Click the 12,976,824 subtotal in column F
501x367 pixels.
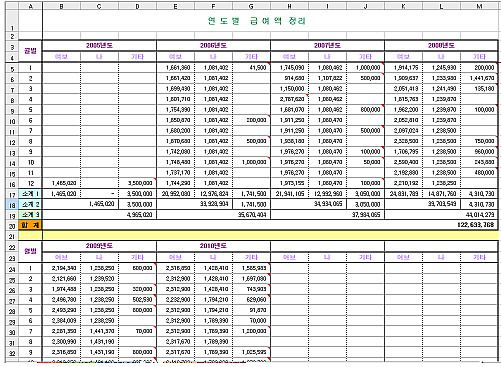[x=214, y=194]
